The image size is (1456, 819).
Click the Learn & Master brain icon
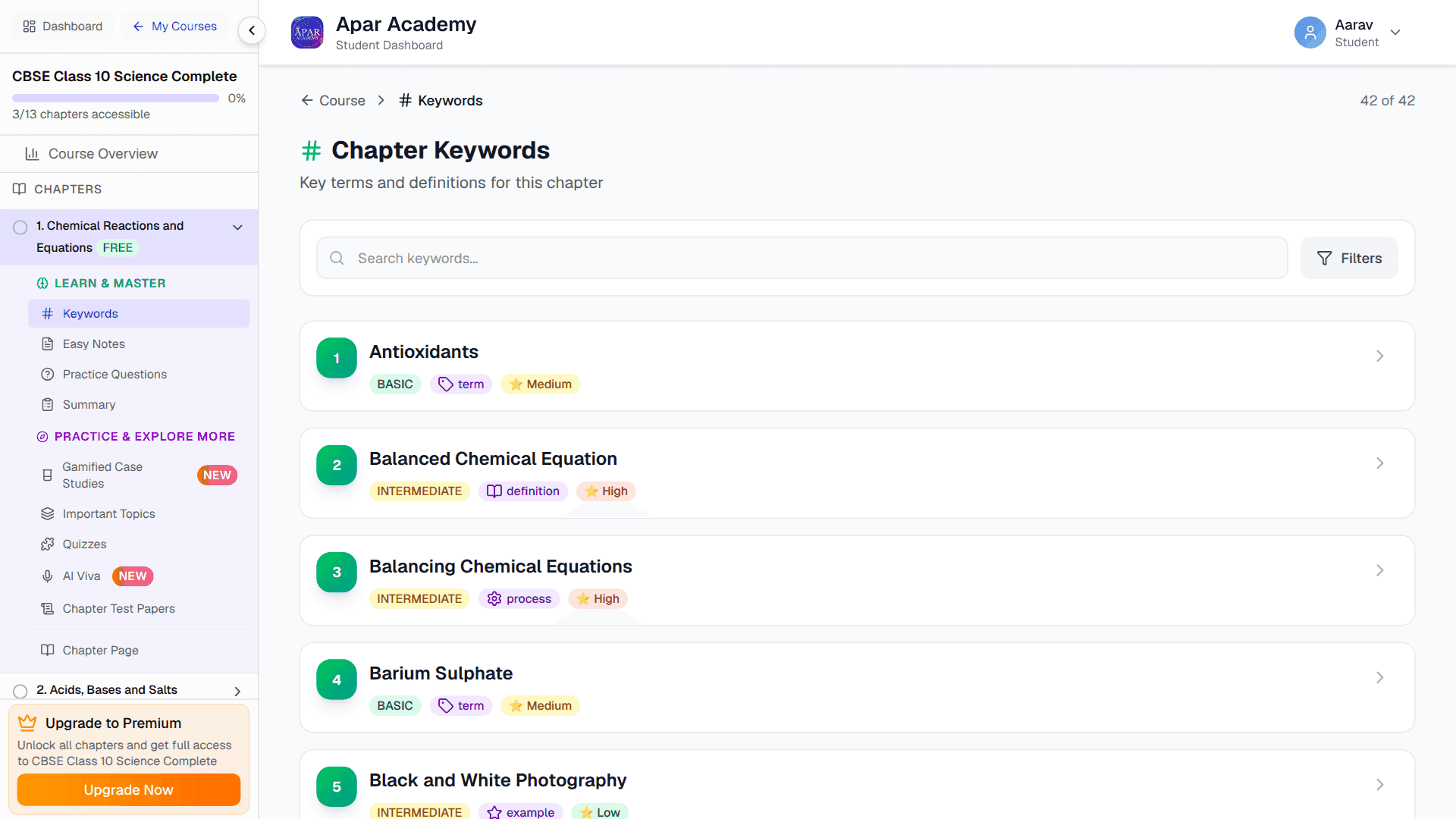coord(42,284)
